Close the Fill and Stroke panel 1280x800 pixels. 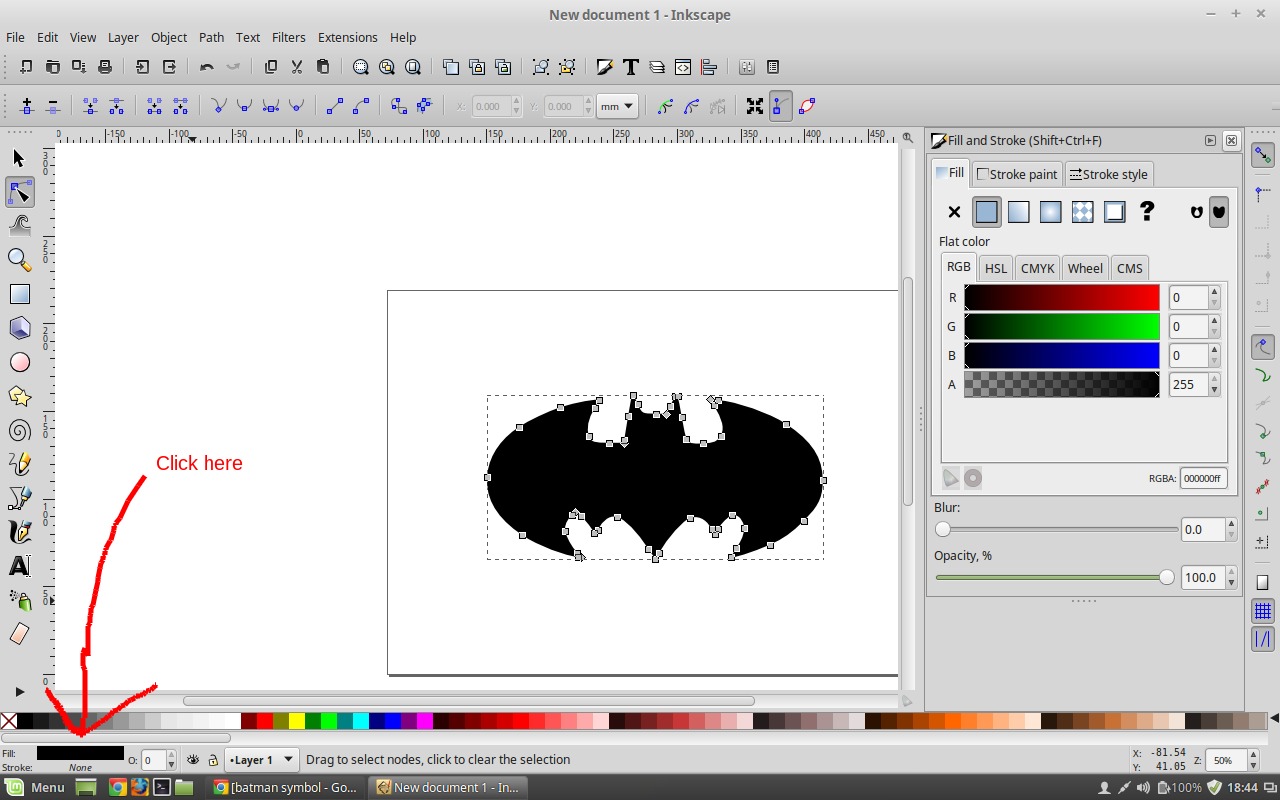tap(1231, 141)
